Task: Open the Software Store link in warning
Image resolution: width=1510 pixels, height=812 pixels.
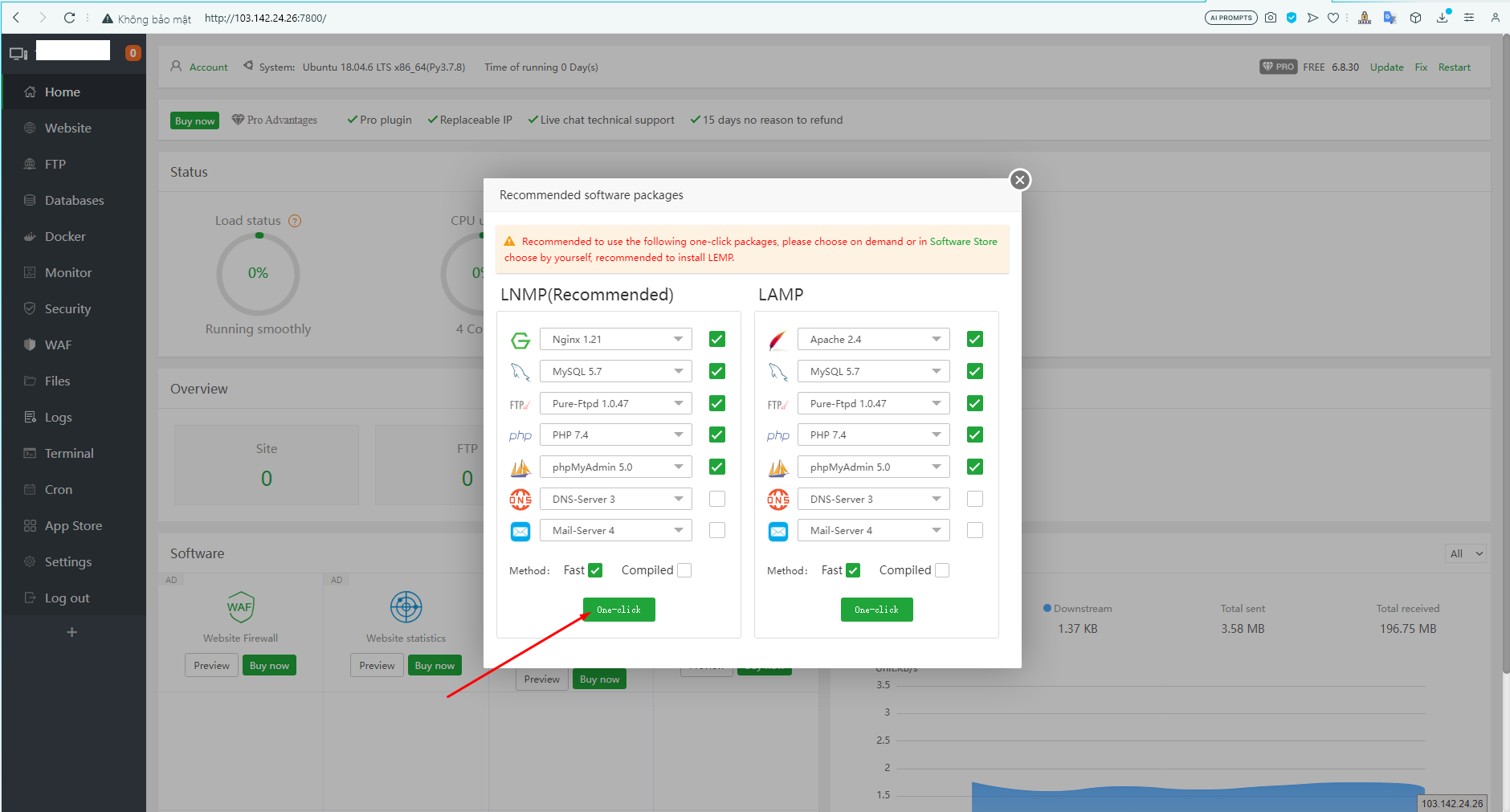Action: 964,241
